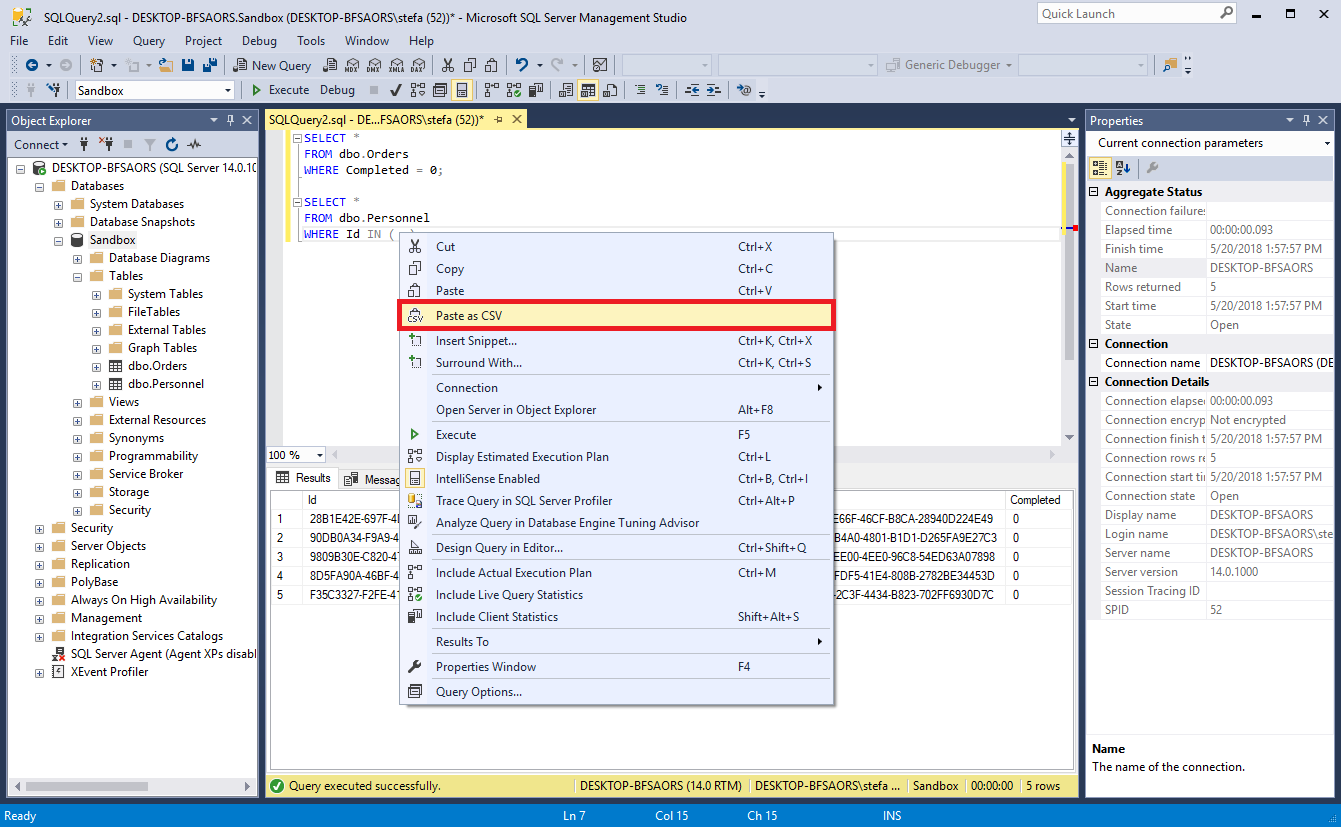Toggle Include Live Query Statistics menu entry
Image resolution: width=1341 pixels, height=827 pixels.
click(x=617, y=595)
